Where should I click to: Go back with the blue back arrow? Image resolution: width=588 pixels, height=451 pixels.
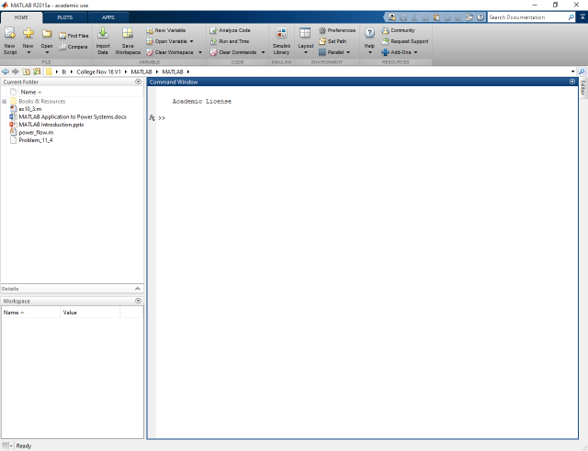tap(5, 72)
